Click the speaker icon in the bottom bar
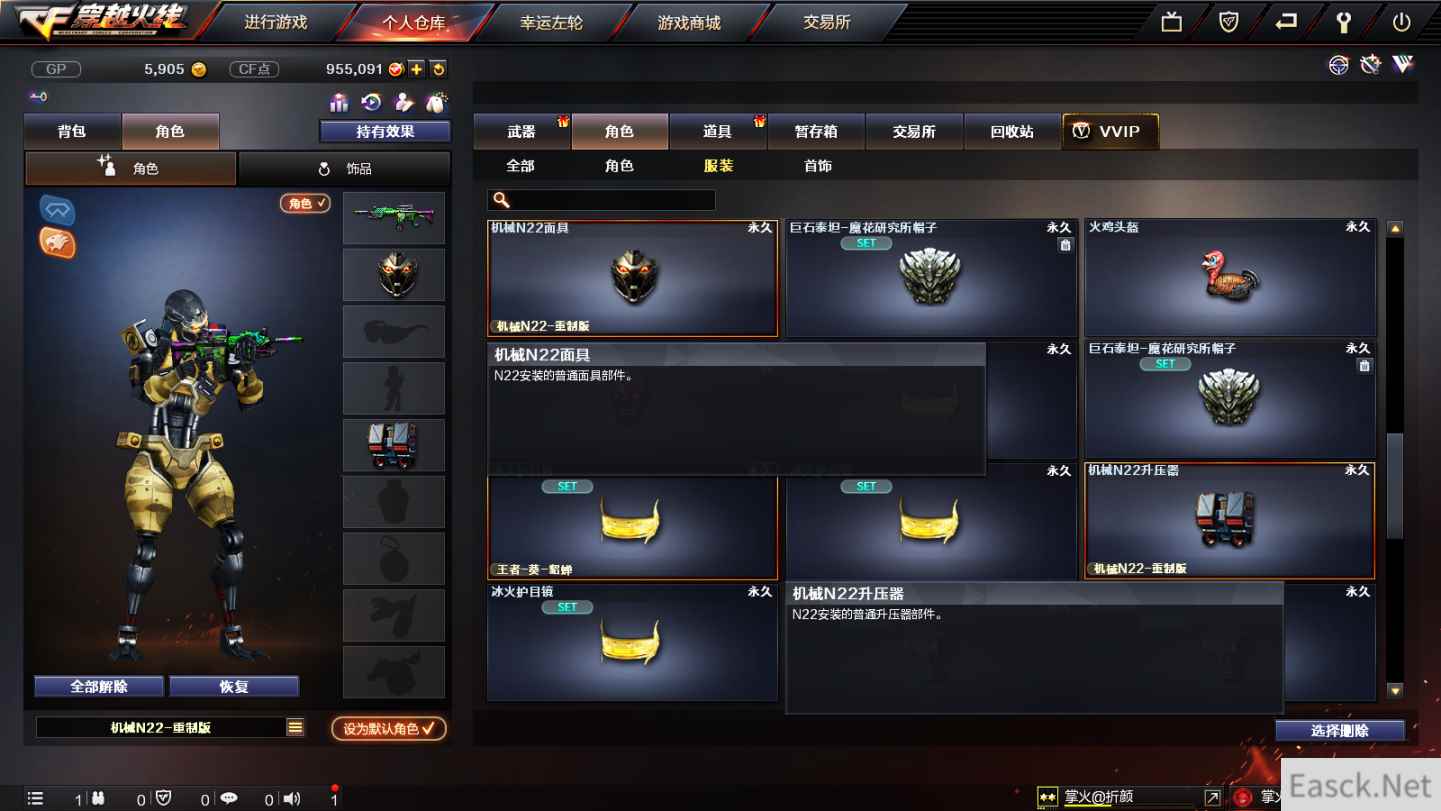Image resolution: width=1441 pixels, height=811 pixels. (x=291, y=798)
